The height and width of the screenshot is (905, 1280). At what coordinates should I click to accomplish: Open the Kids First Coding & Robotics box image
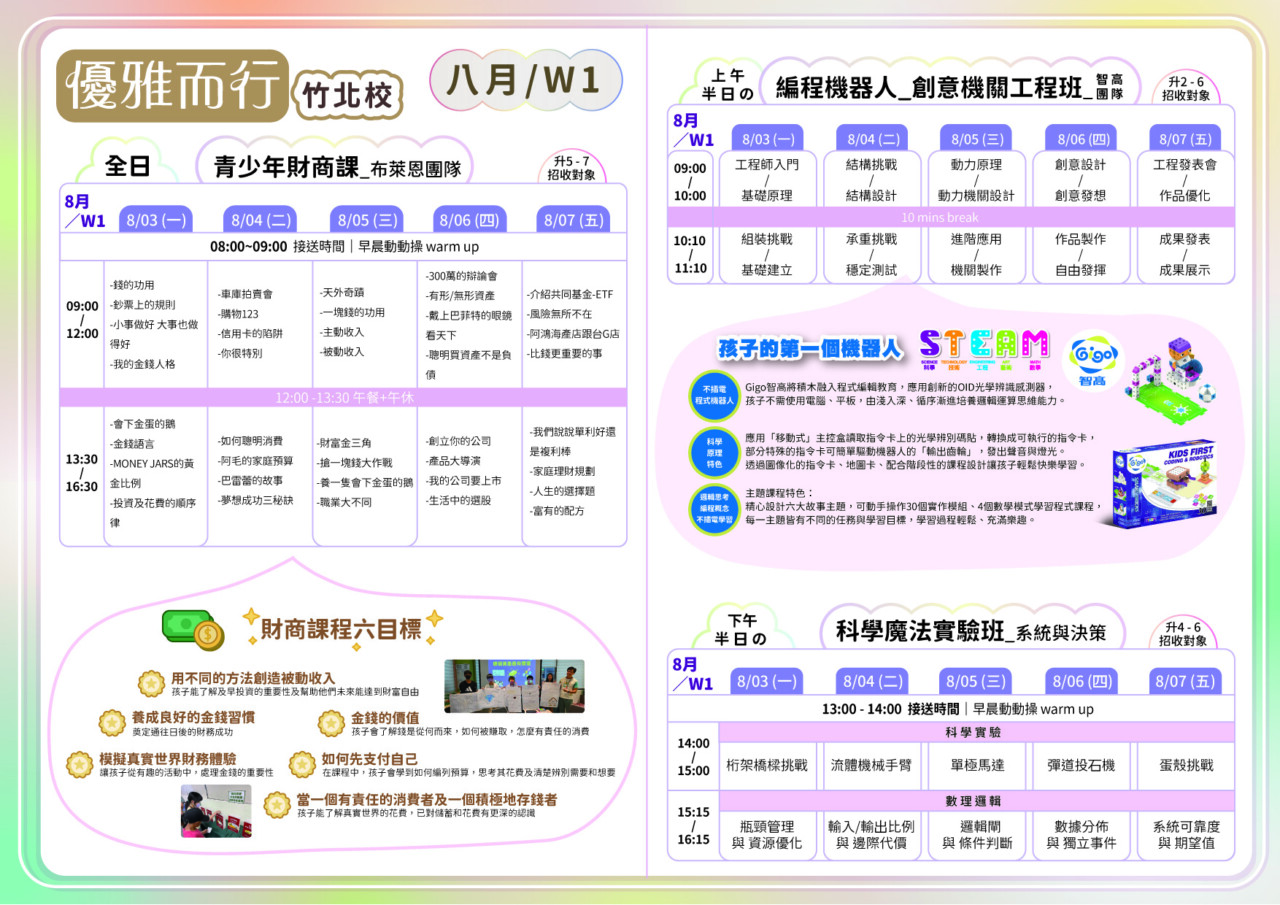(x=1163, y=484)
